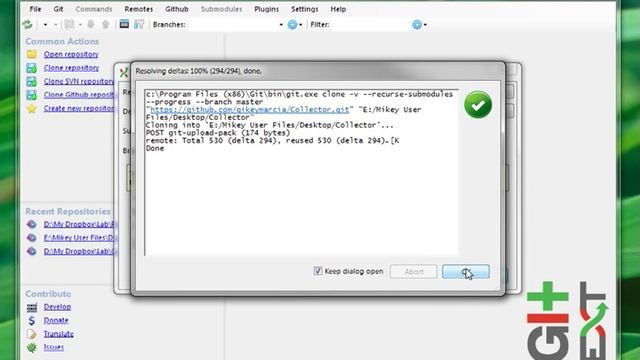Click the Clone repository link
This screenshot has height=360, width=640.
pyautogui.click(x=71, y=68)
